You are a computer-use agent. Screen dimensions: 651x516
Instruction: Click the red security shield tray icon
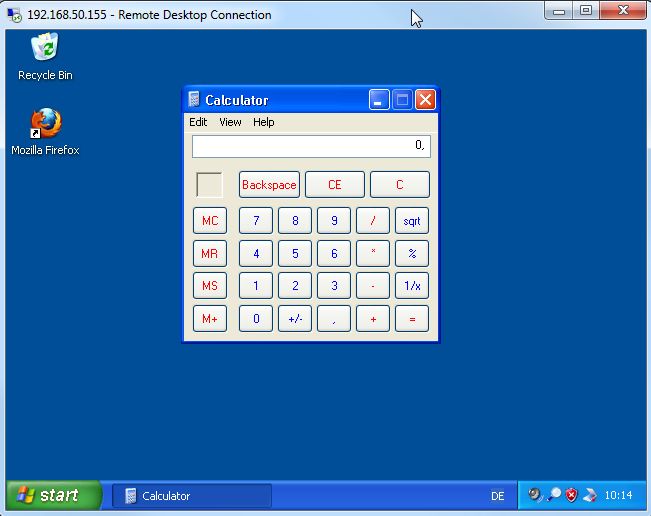coord(571,495)
